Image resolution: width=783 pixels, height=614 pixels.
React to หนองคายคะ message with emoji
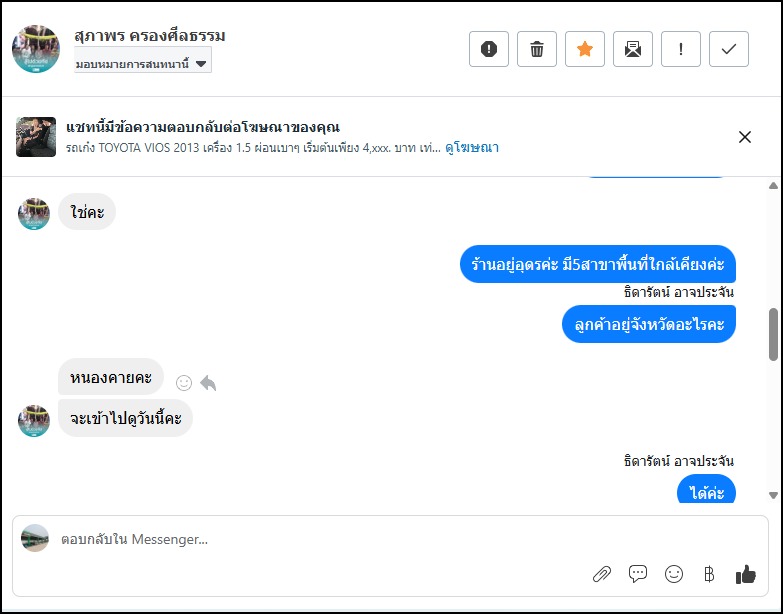[183, 383]
